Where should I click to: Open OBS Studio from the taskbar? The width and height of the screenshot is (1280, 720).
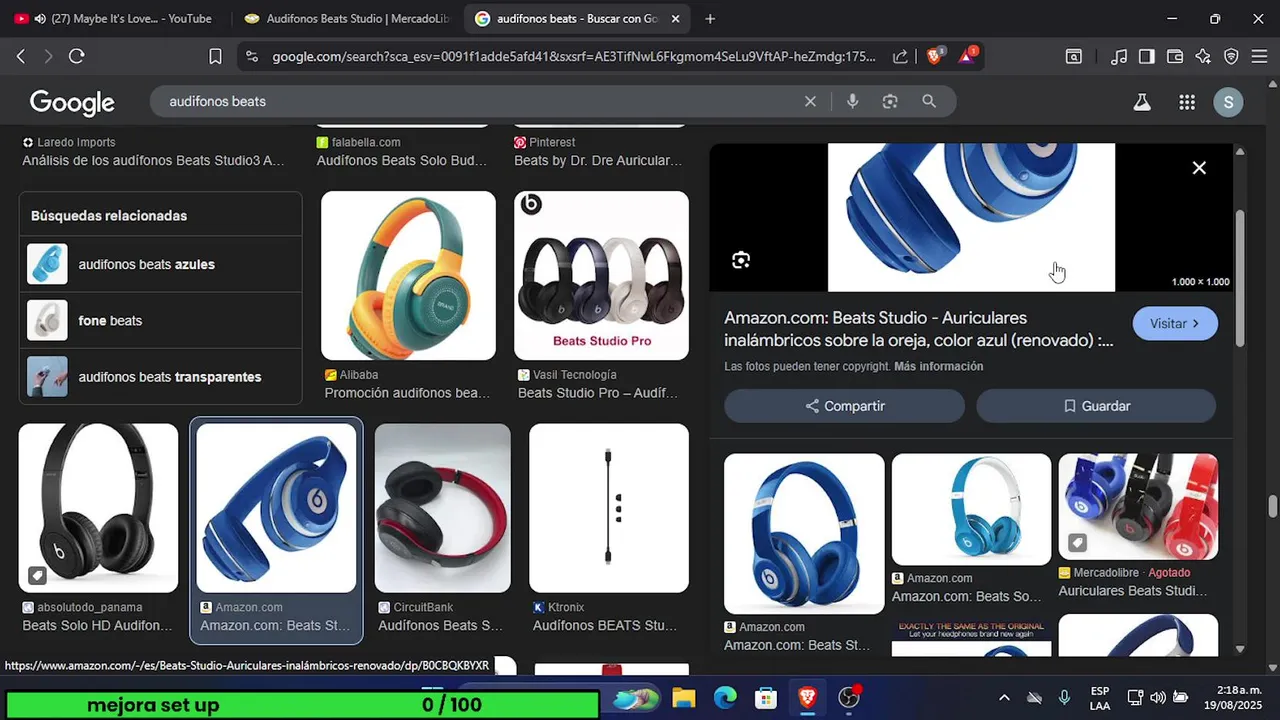point(849,698)
